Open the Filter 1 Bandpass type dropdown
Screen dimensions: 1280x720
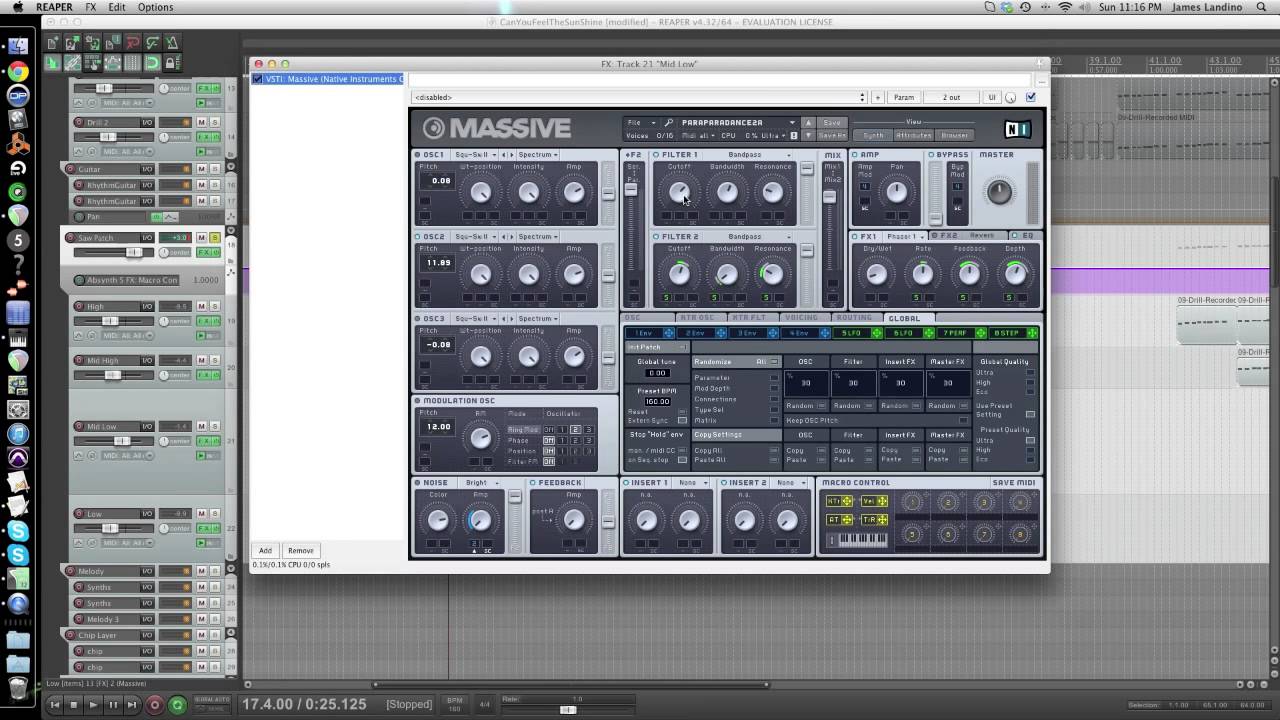coord(760,155)
